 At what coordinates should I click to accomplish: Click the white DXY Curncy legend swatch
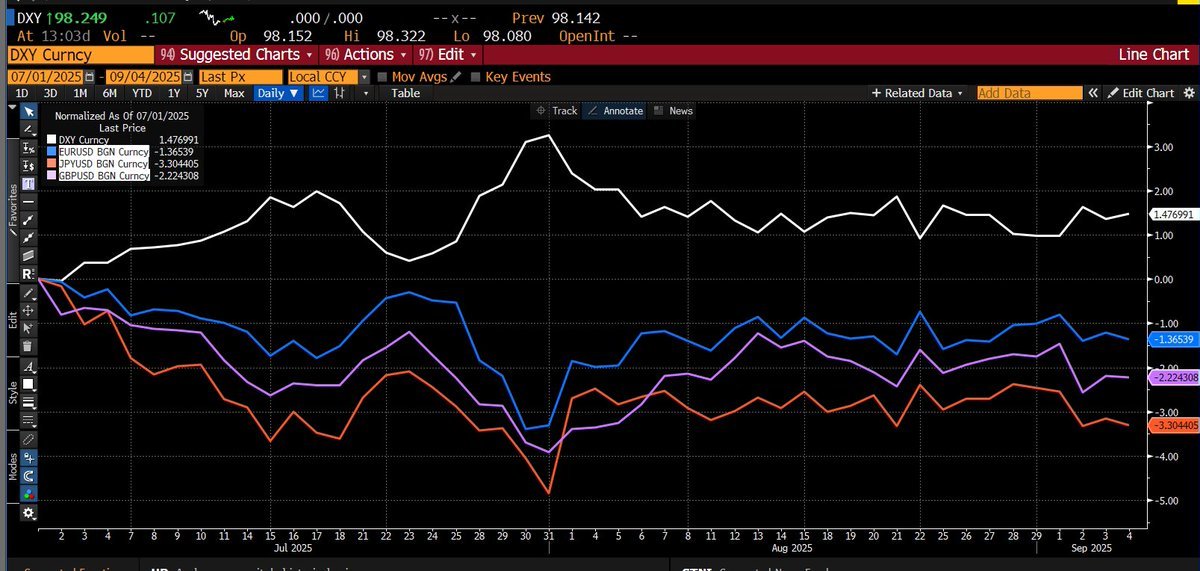pos(53,139)
